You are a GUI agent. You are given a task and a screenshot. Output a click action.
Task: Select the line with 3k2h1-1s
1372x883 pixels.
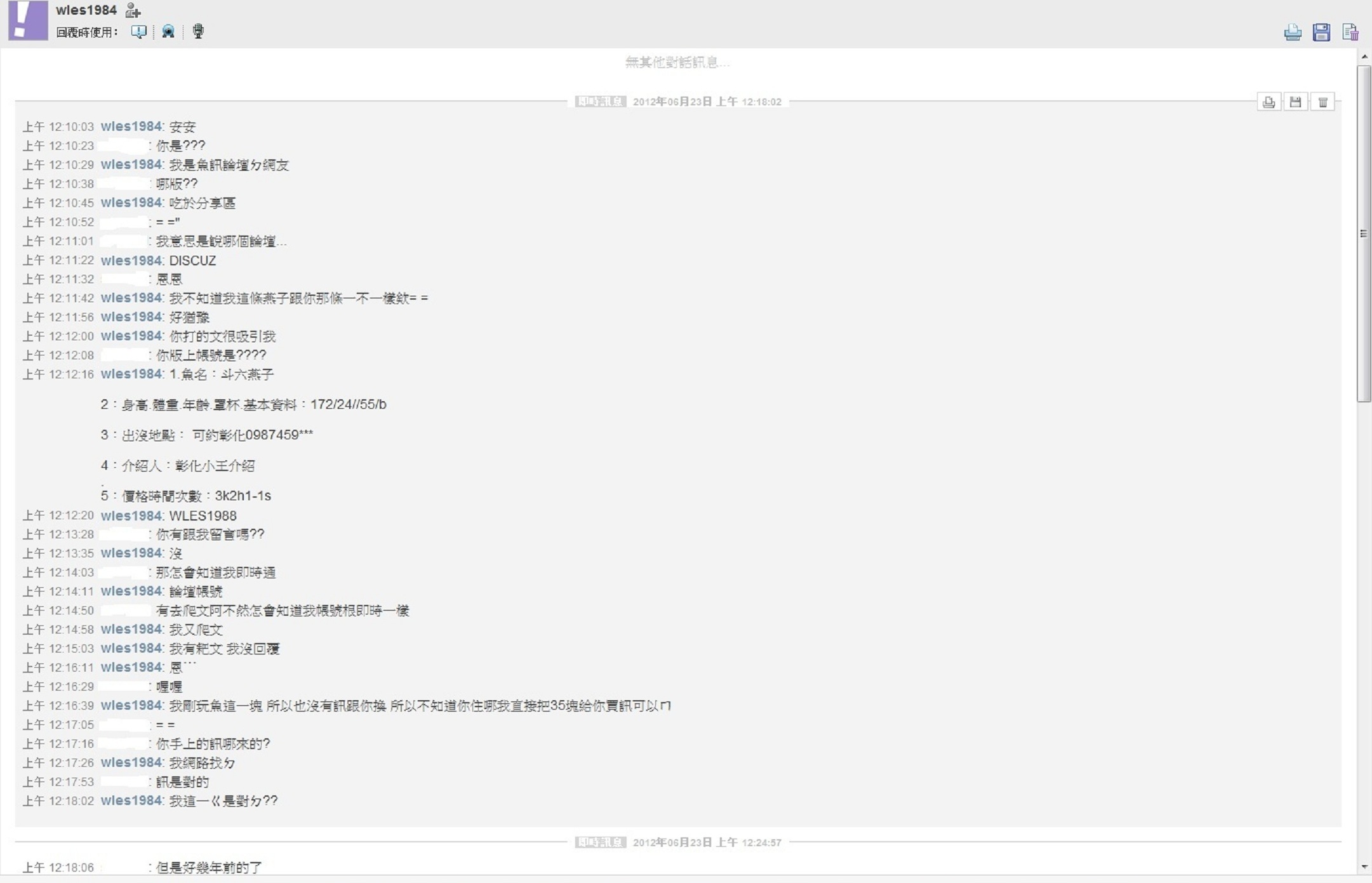[x=186, y=496]
